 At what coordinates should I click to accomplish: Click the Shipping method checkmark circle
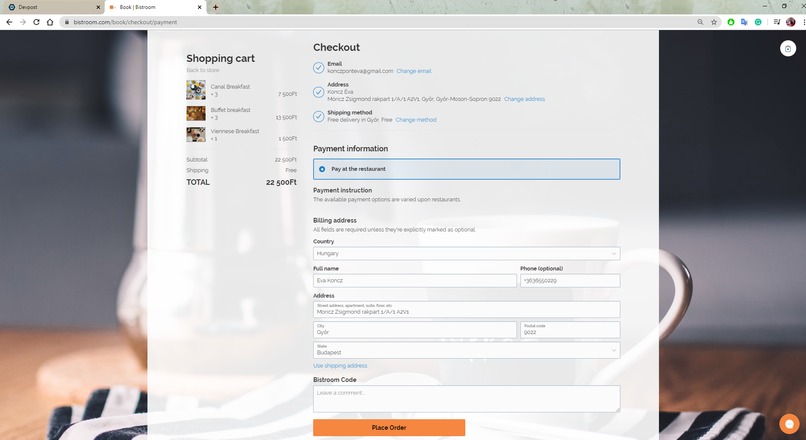[x=318, y=116]
